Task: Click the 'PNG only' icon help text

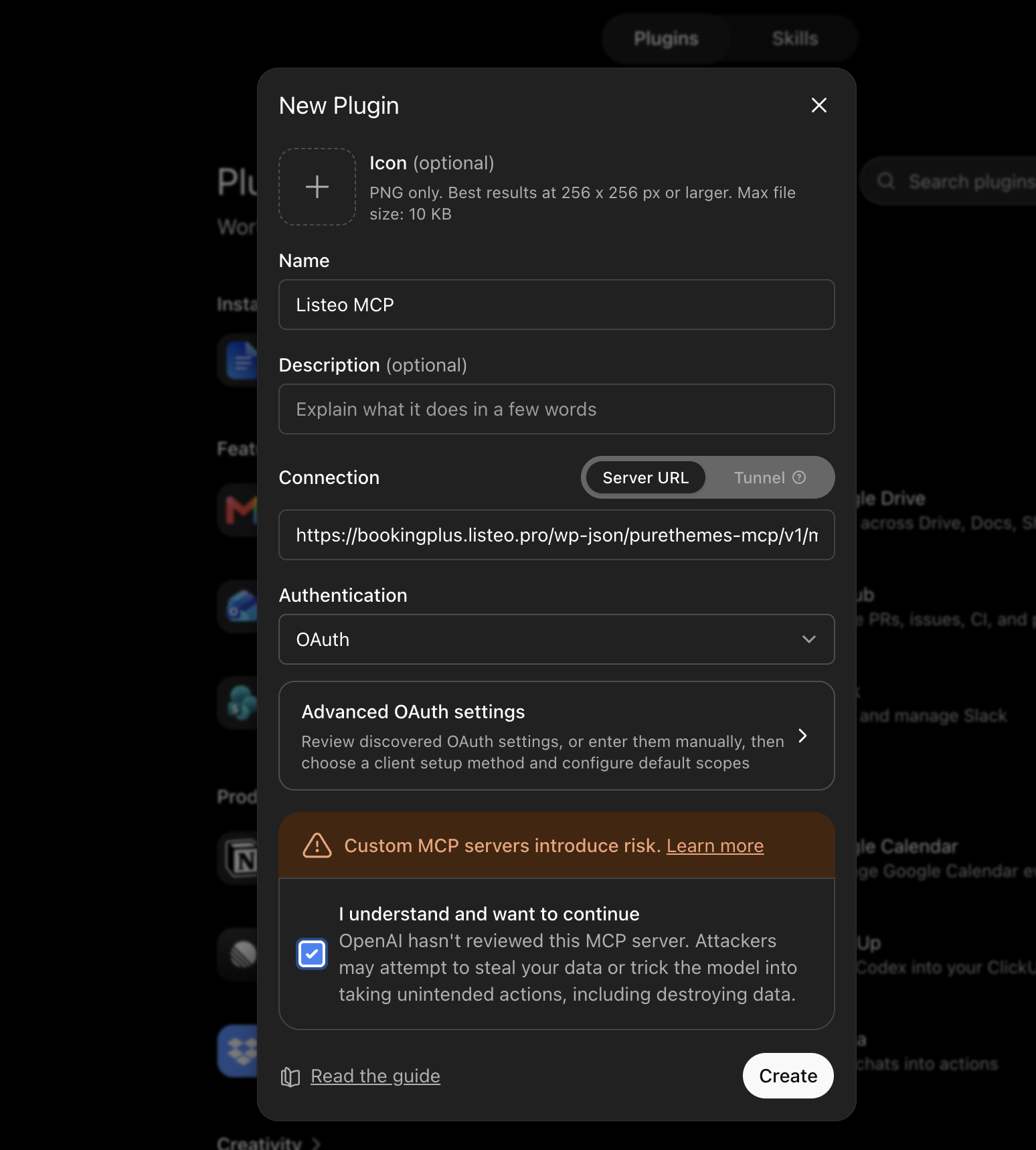Action: tap(582, 203)
